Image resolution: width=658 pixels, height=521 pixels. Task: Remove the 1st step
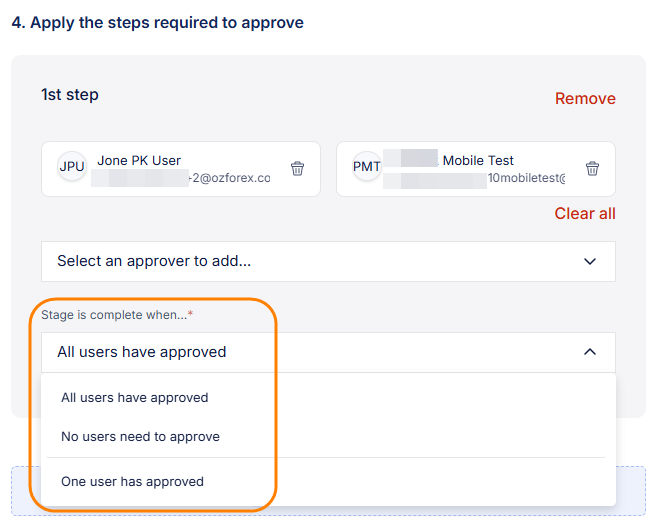point(585,99)
